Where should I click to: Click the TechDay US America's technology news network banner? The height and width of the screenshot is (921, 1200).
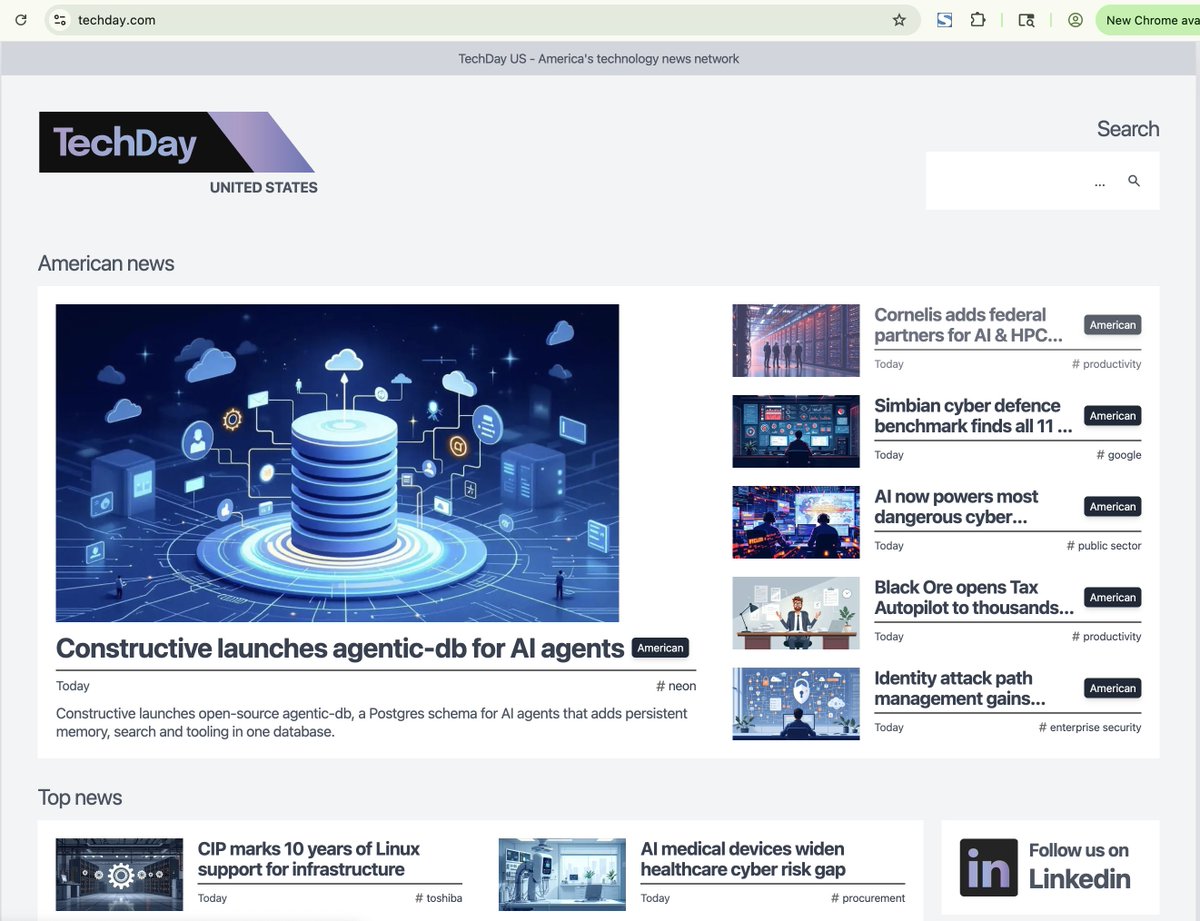tap(599, 59)
